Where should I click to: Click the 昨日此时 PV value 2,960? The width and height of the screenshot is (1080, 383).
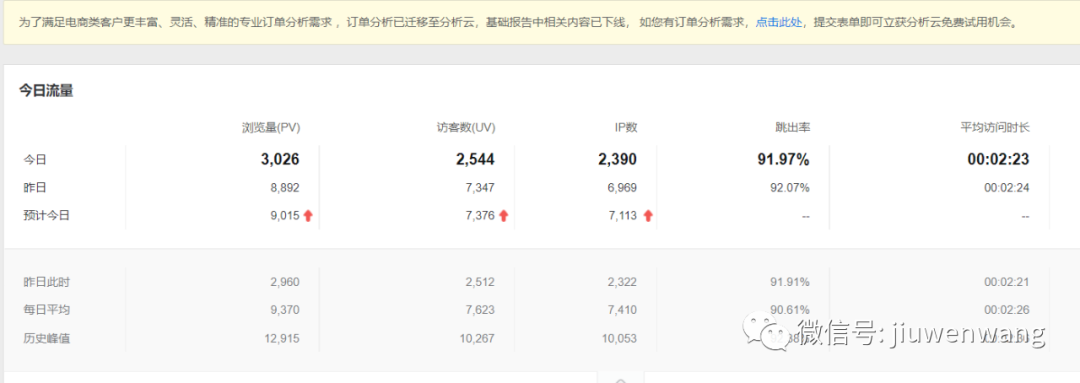(x=286, y=282)
